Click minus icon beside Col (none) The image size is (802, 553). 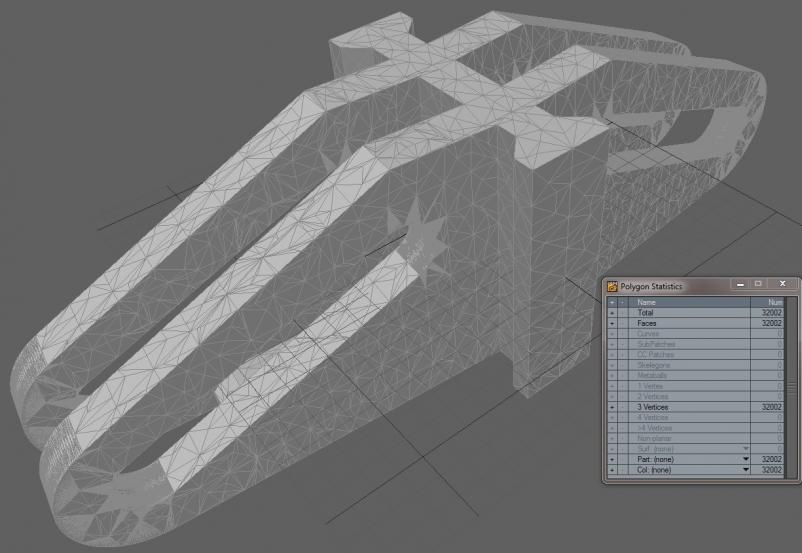(x=623, y=469)
